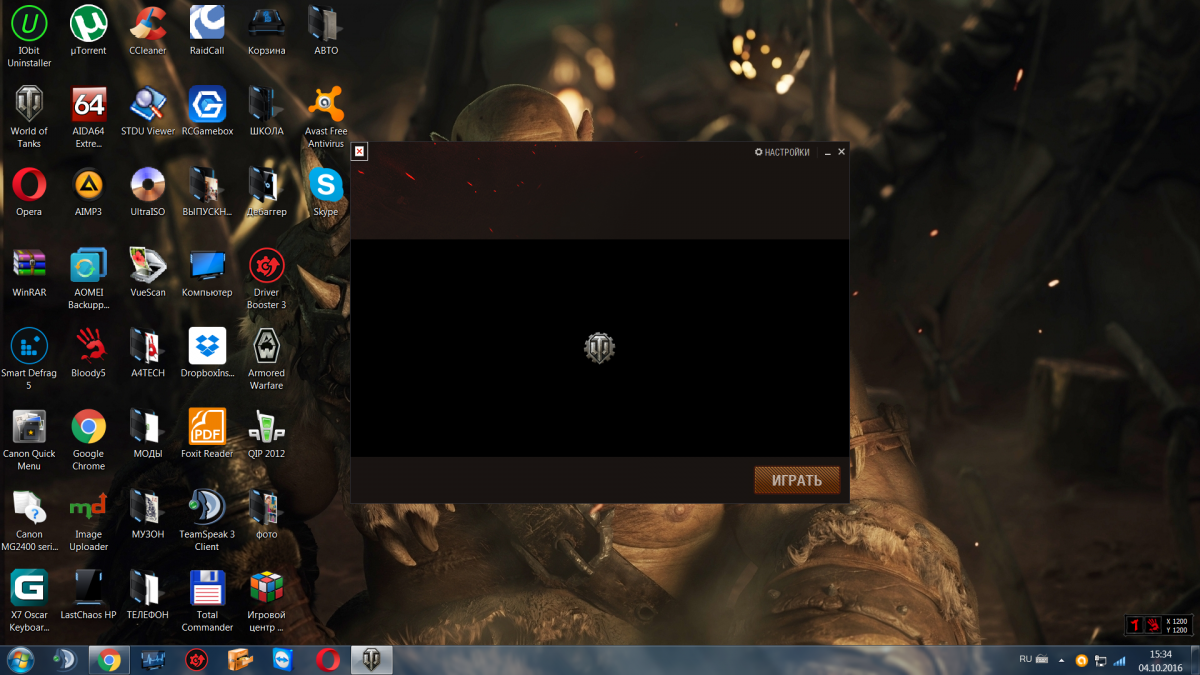Select the ШКОЛА folder on desktop
This screenshot has height=675, width=1200.
[x=266, y=112]
